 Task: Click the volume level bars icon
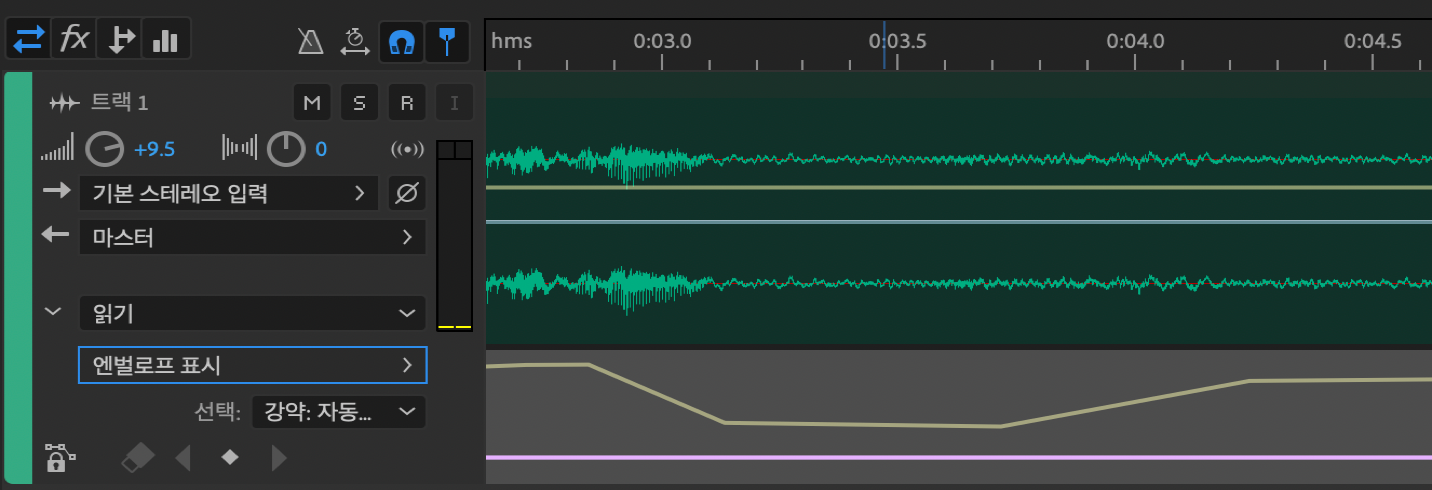pos(58,150)
